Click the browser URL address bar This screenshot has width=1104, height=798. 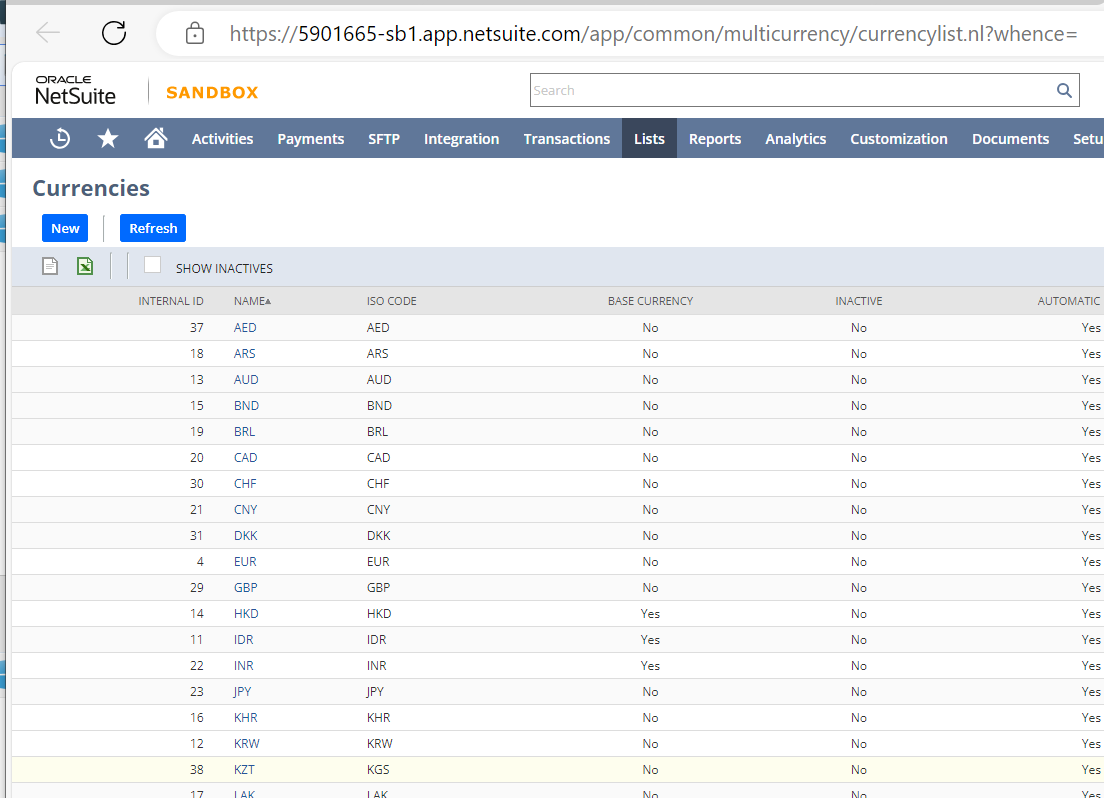click(653, 33)
